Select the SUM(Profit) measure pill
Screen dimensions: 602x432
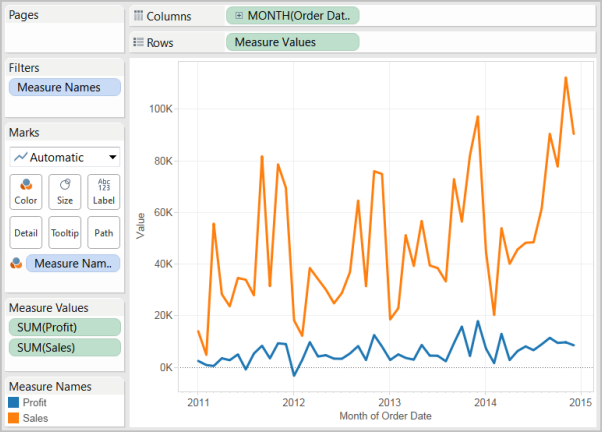(x=64, y=327)
